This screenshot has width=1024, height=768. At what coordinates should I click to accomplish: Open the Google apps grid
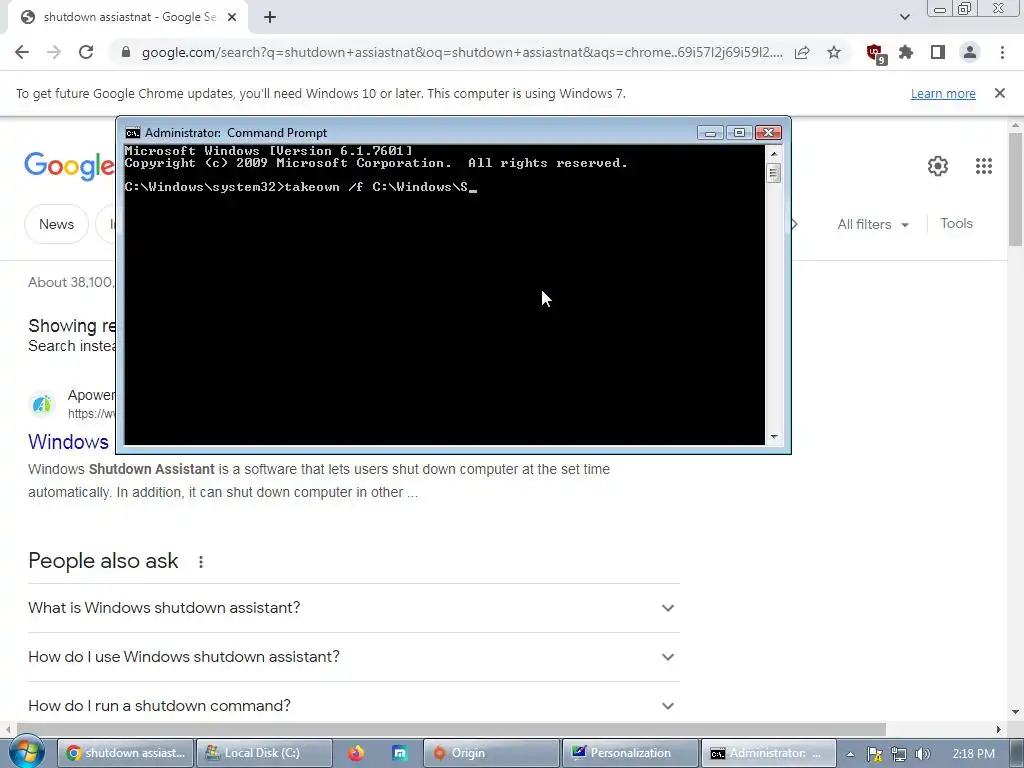point(984,166)
